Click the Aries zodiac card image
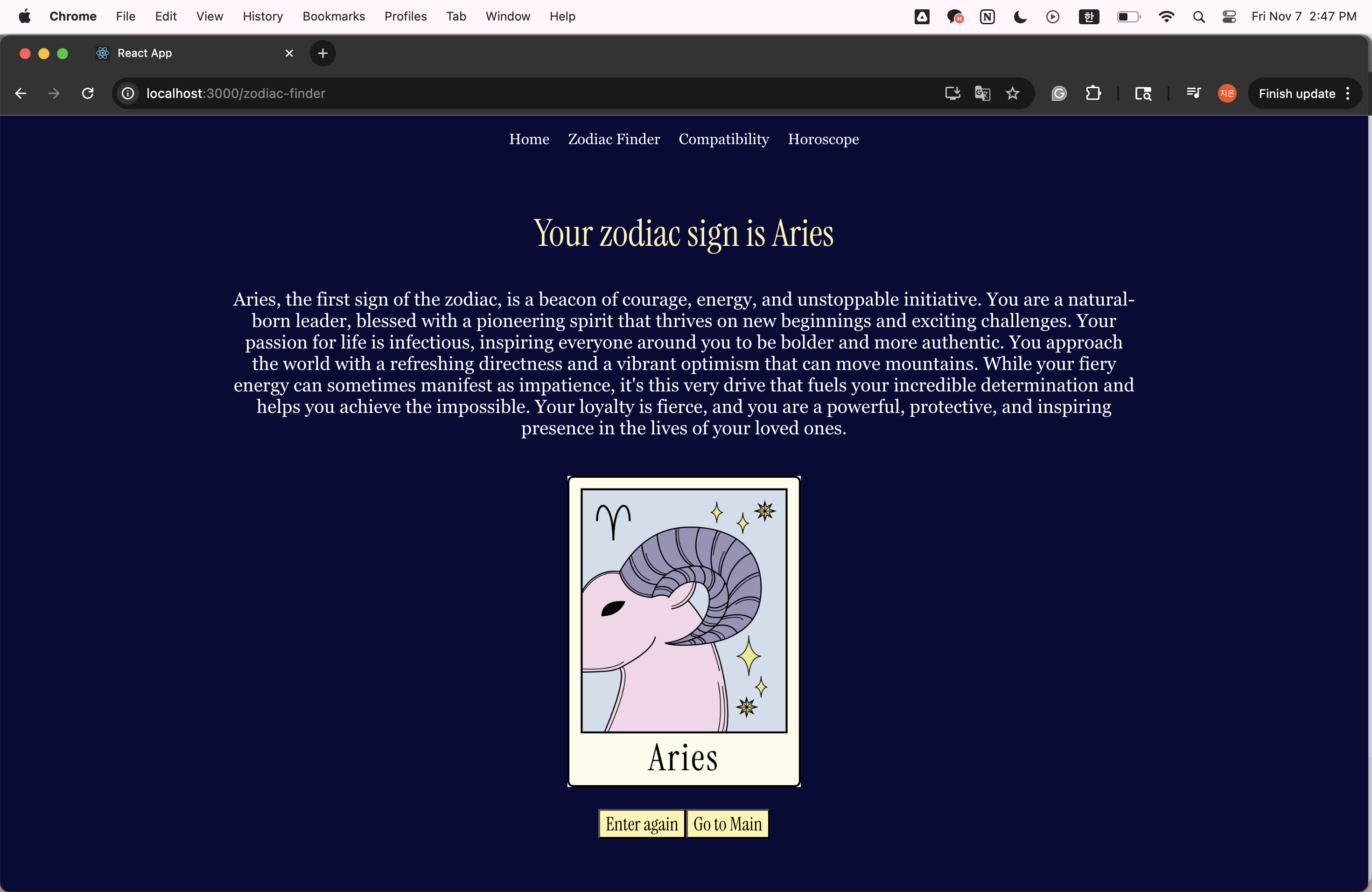Viewport: 1372px width, 892px height. point(684,631)
